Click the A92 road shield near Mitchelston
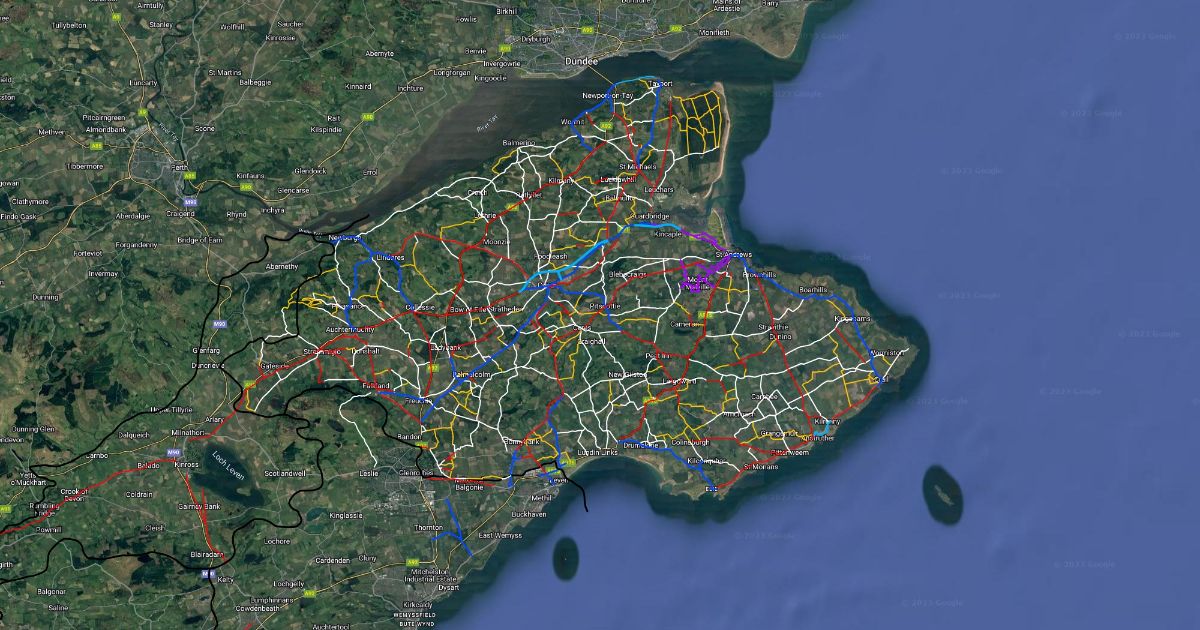This screenshot has width=1200, height=630. (x=412, y=564)
